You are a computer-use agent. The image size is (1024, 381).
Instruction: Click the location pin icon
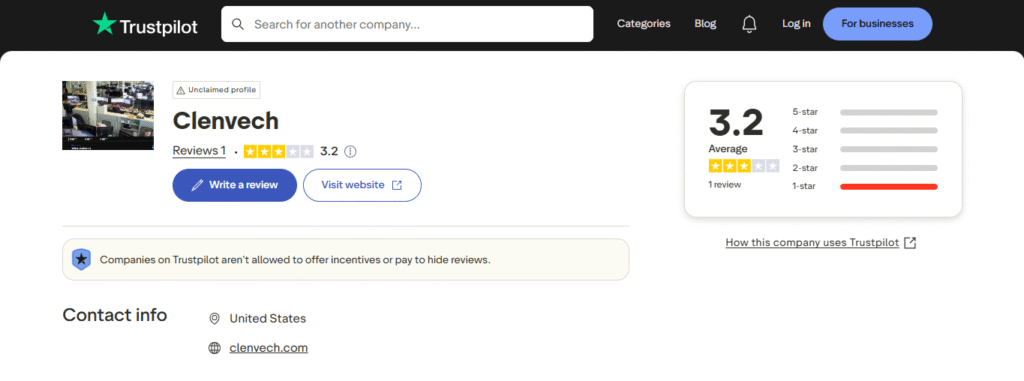(x=214, y=319)
